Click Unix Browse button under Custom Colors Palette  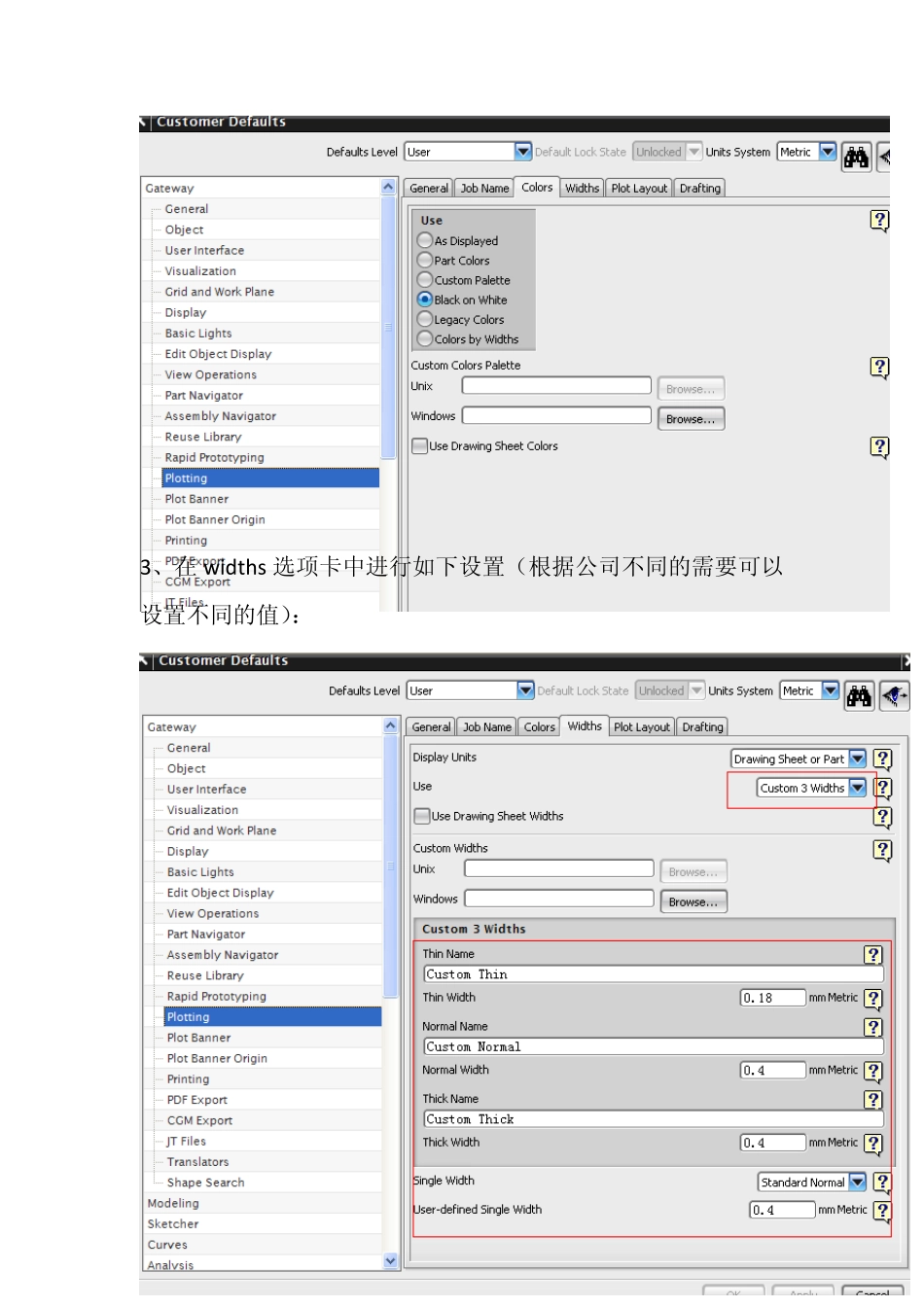tap(691, 389)
